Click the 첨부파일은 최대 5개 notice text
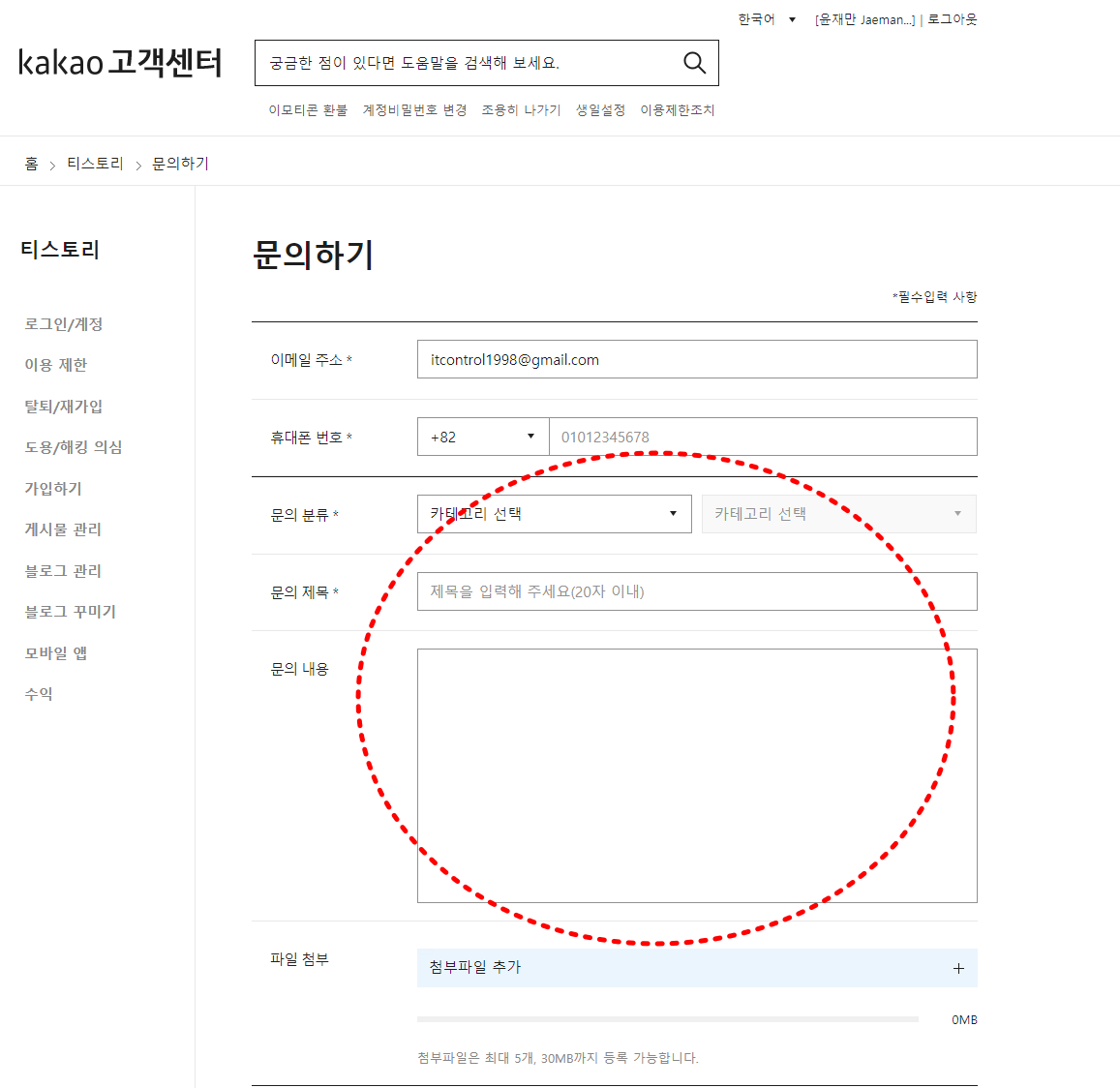The image size is (1120, 1088). pos(558,1058)
